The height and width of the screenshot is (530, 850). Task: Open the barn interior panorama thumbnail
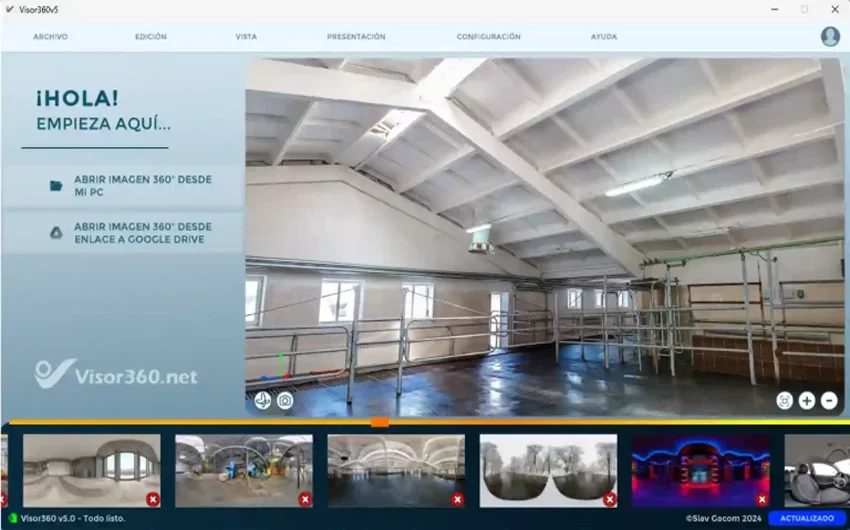click(x=396, y=470)
